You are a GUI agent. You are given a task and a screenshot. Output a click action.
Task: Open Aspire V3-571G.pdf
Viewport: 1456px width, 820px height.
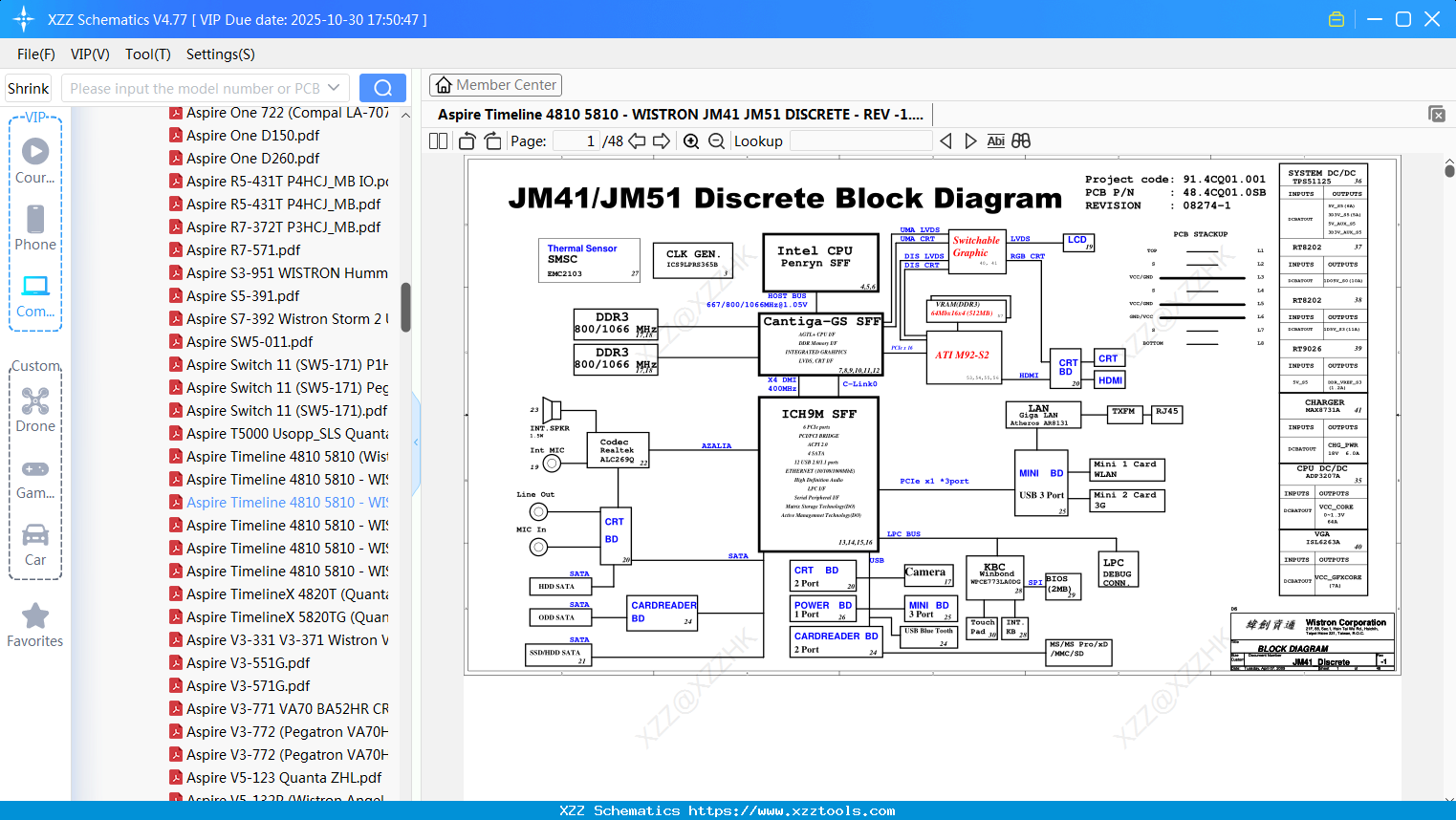point(249,686)
